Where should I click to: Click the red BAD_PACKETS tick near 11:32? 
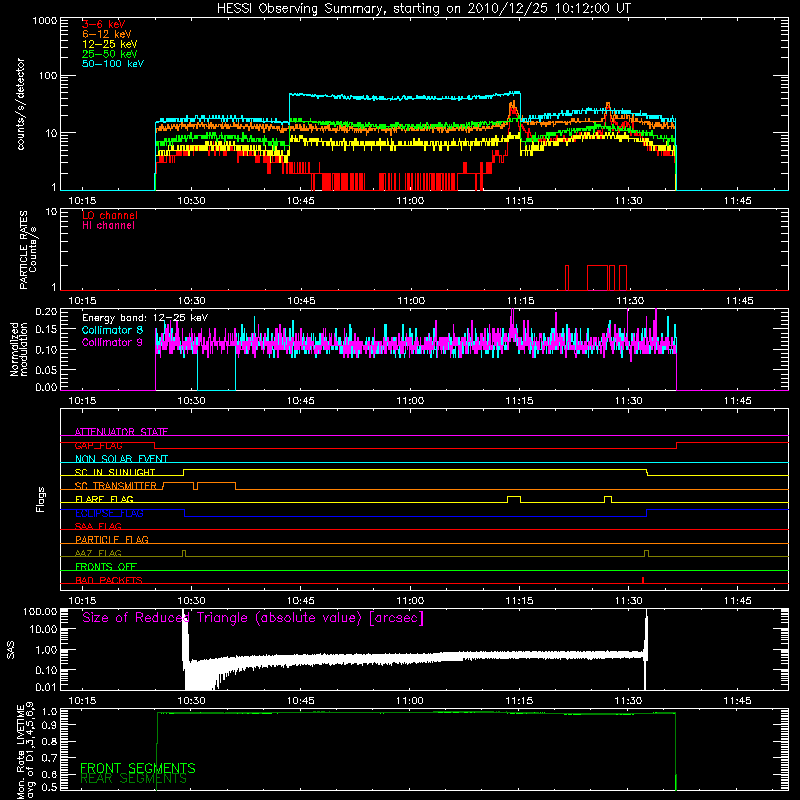pos(643,580)
